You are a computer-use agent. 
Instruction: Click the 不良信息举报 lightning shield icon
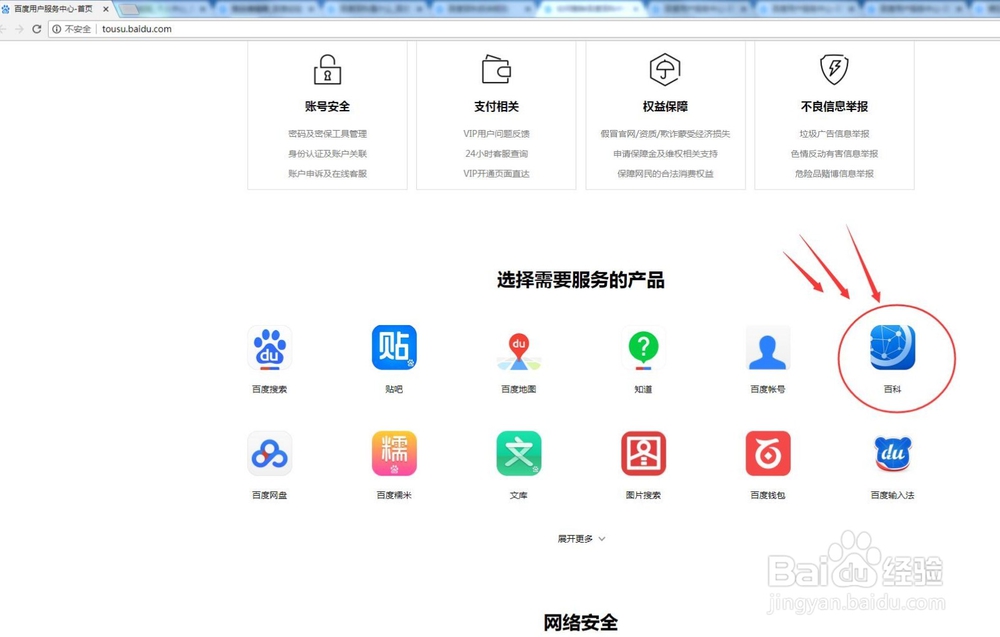point(834,70)
